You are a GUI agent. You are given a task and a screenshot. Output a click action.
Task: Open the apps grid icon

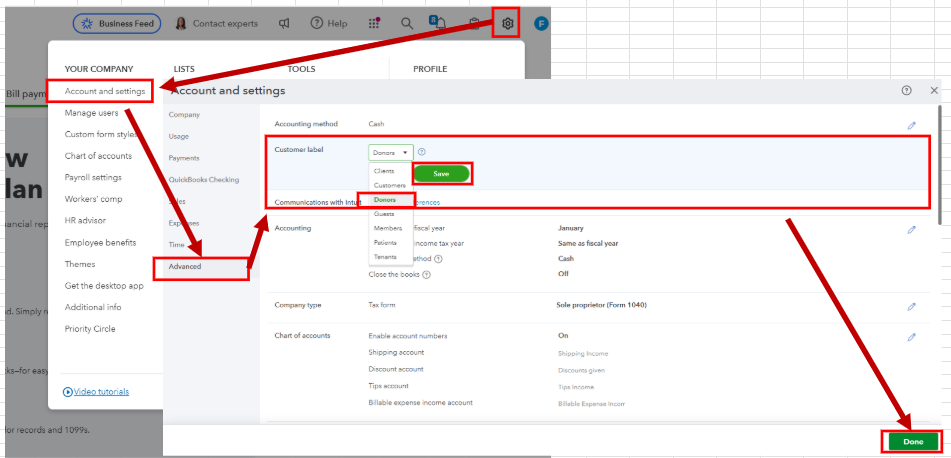pos(374,24)
